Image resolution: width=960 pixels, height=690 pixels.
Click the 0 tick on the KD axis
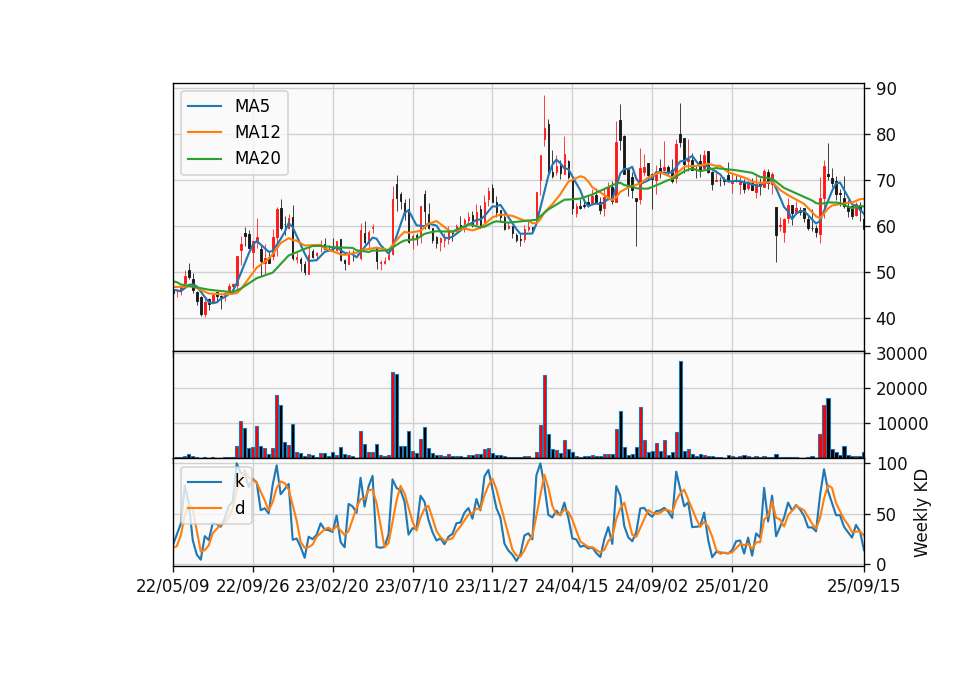(881, 565)
